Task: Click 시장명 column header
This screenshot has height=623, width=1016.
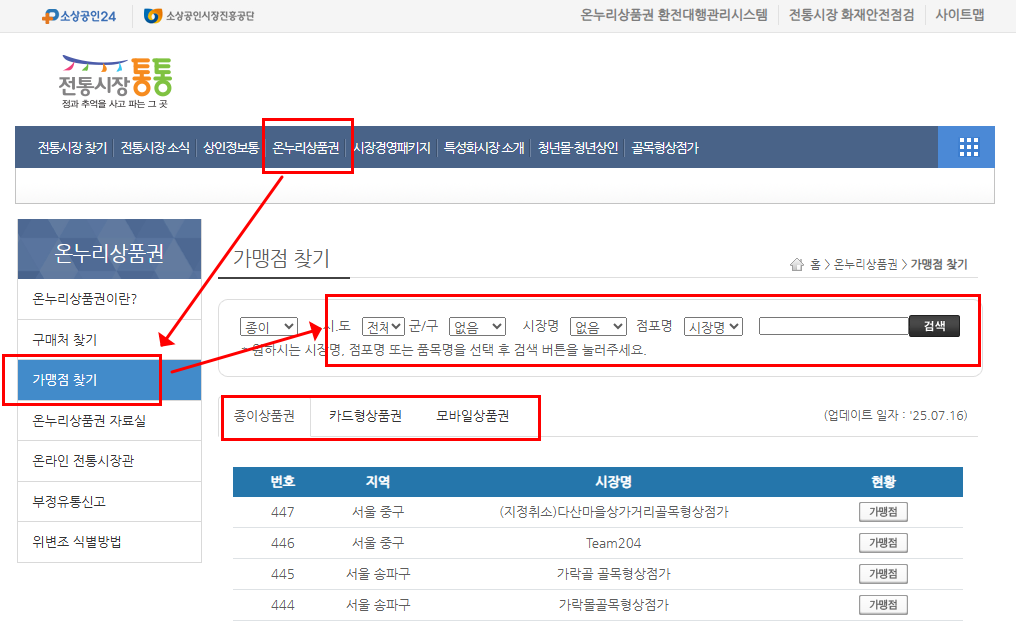Action: pos(614,482)
